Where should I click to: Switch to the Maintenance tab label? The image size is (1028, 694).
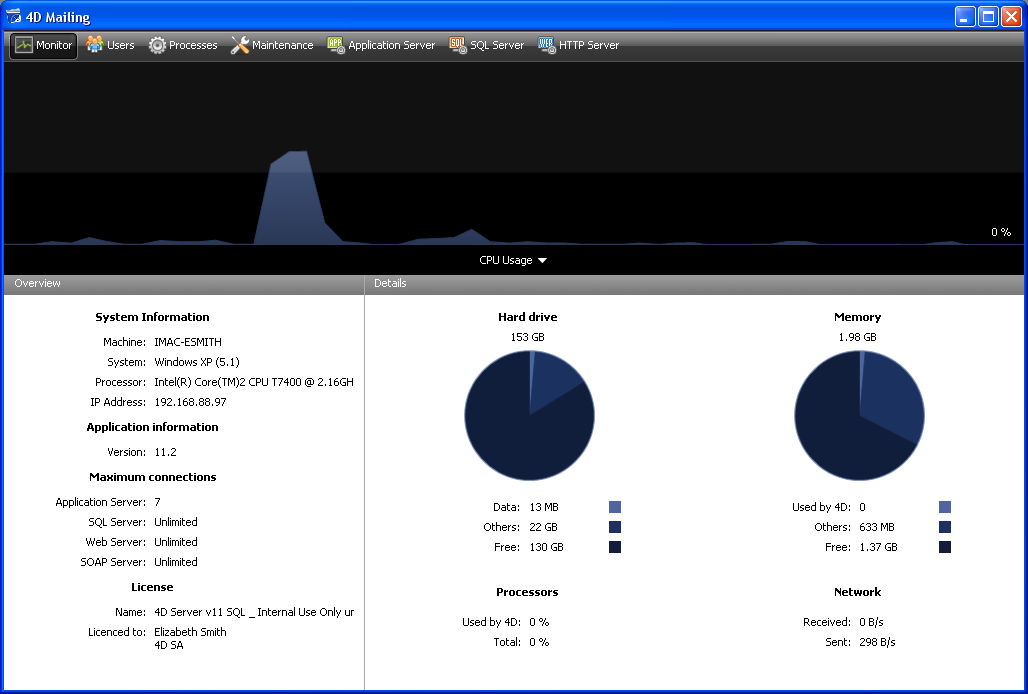coord(282,45)
